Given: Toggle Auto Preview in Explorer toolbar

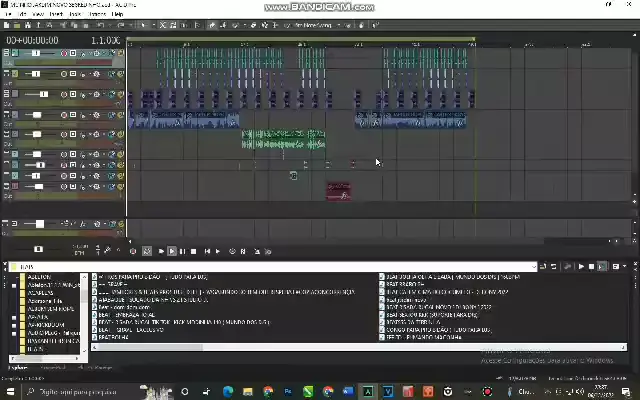Looking at the screenshot, I should [x=602, y=267].
